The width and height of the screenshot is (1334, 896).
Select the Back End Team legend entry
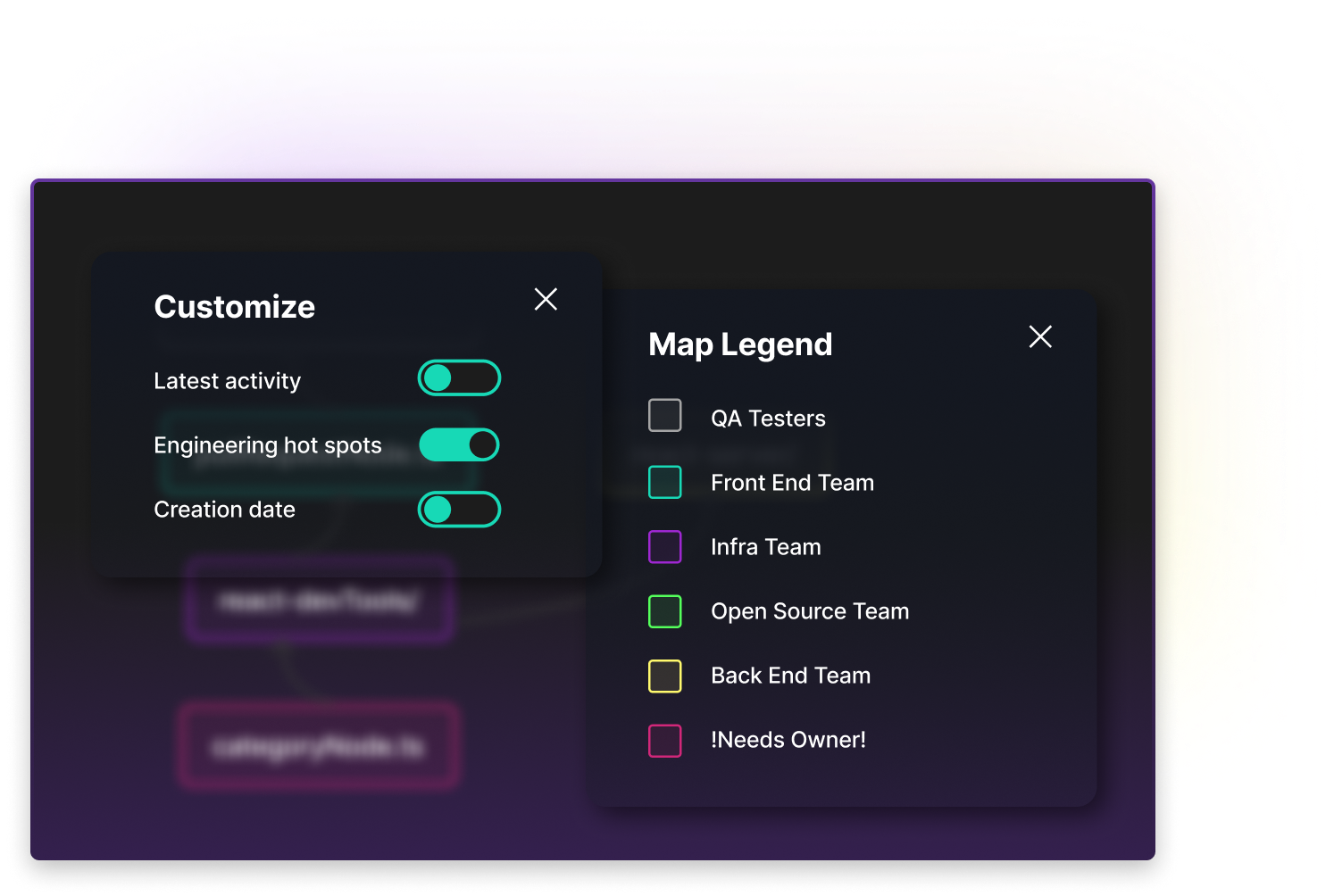(790, 676)
